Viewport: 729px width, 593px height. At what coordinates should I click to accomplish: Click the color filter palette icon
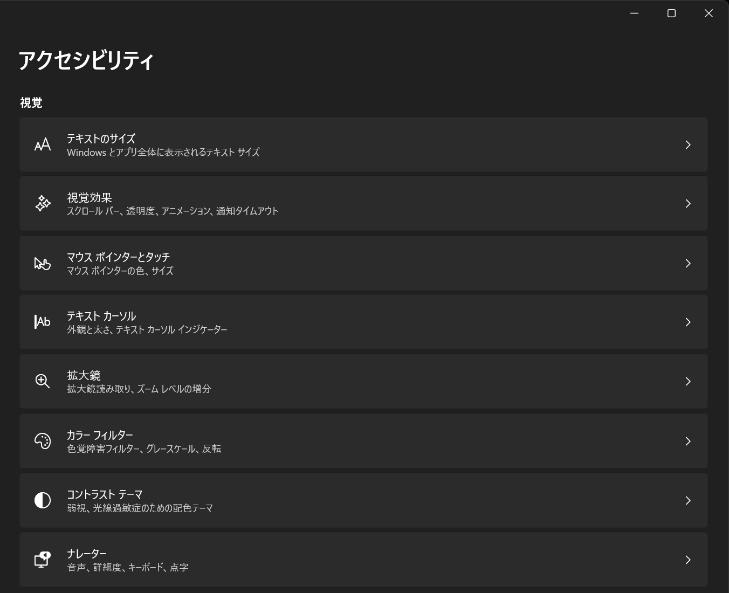click(42, 441)
